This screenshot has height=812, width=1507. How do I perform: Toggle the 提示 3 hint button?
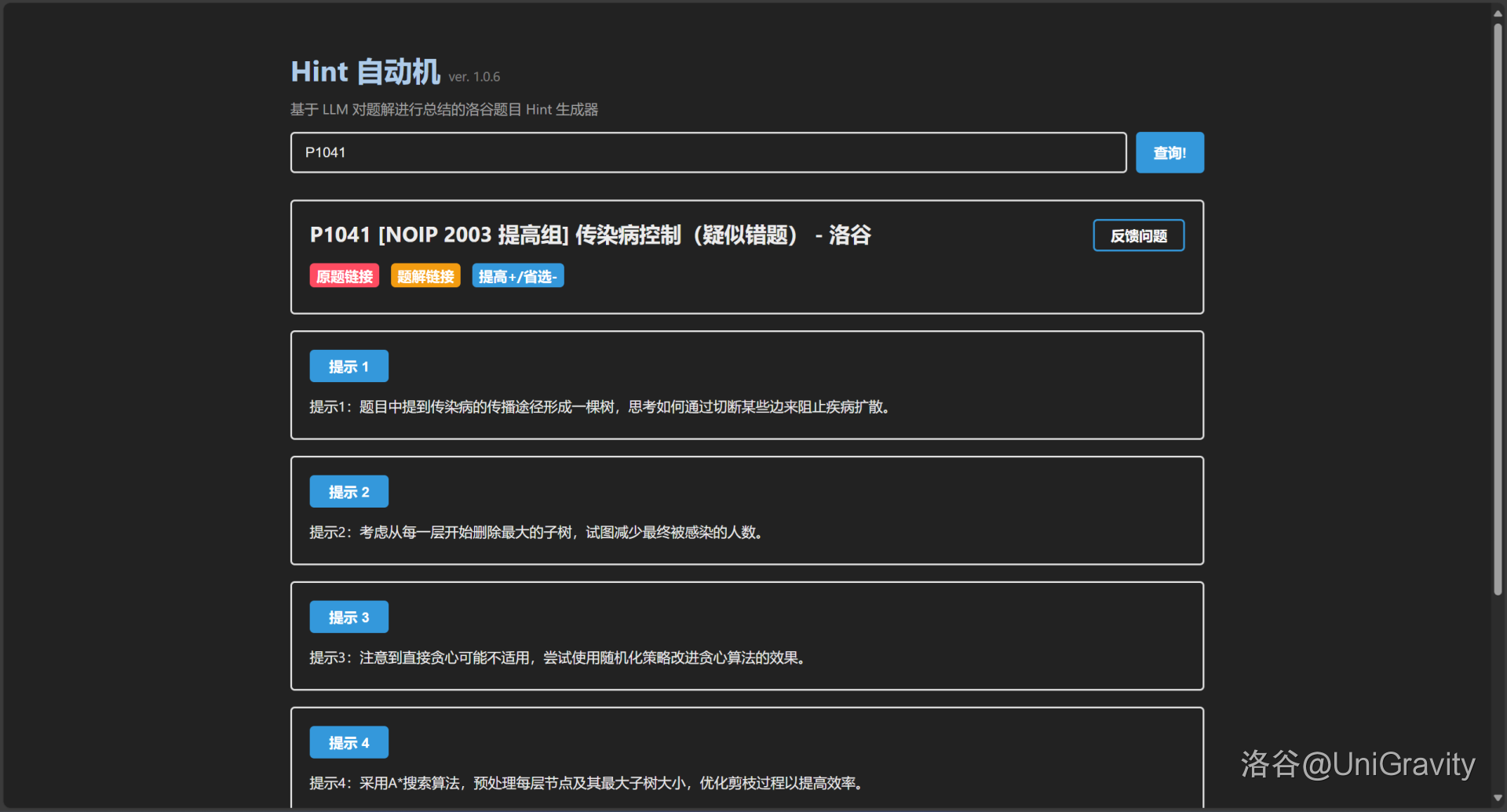point(348,617)
